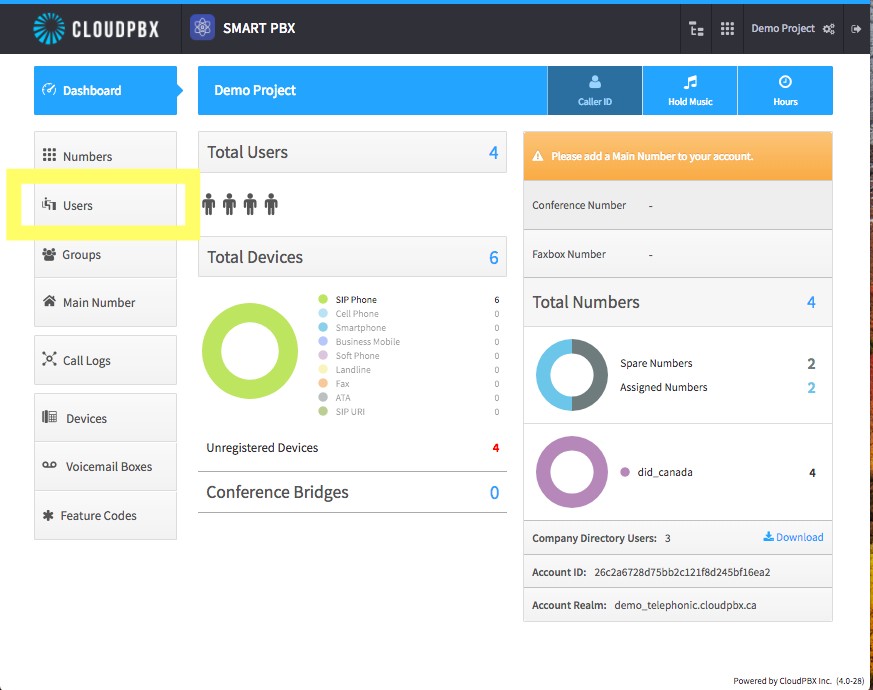Image resolution: width=873 pixels, height=690 pixels.
Task: Click the Smart PBX atom icon
Action: 202,27
